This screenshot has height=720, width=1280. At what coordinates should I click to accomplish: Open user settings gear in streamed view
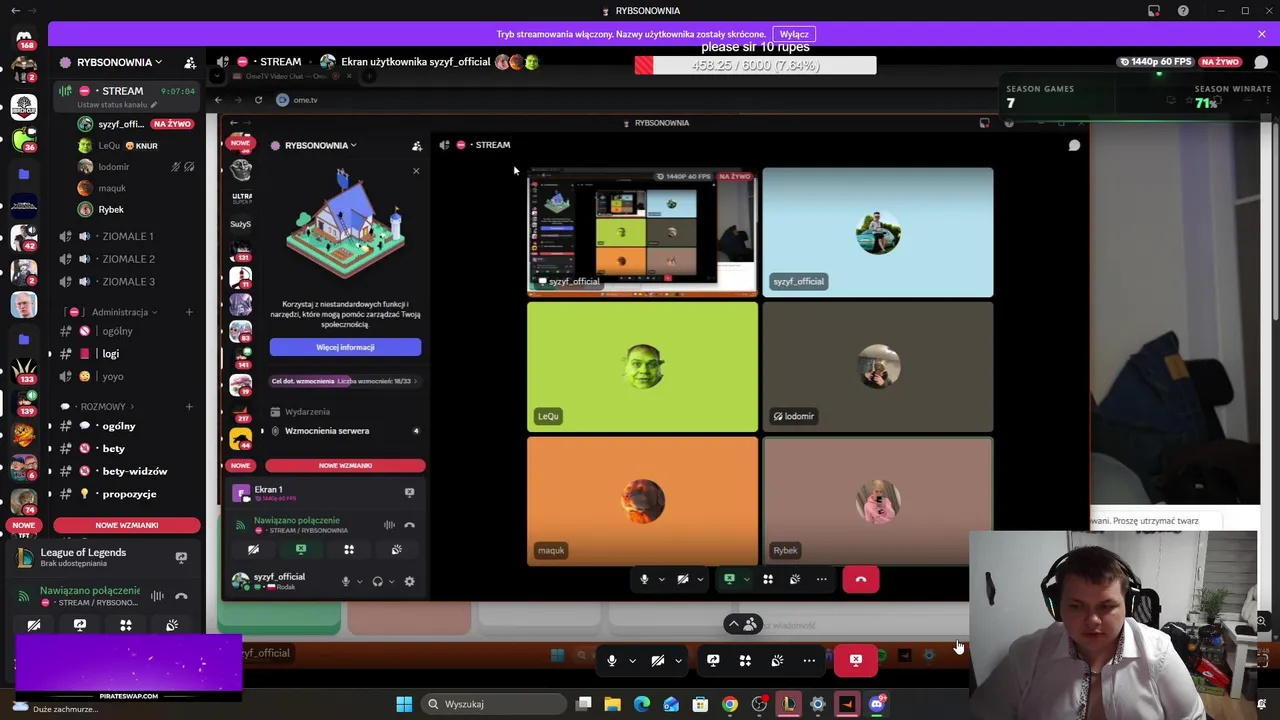click(409, 581)
